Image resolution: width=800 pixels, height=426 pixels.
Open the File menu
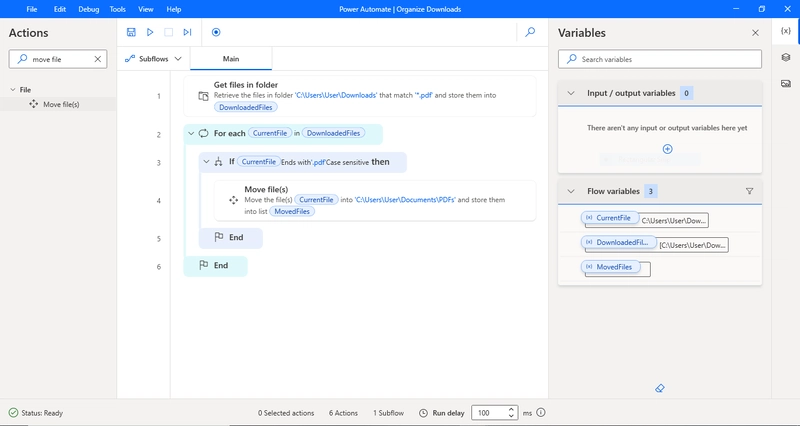coord(32,9)
